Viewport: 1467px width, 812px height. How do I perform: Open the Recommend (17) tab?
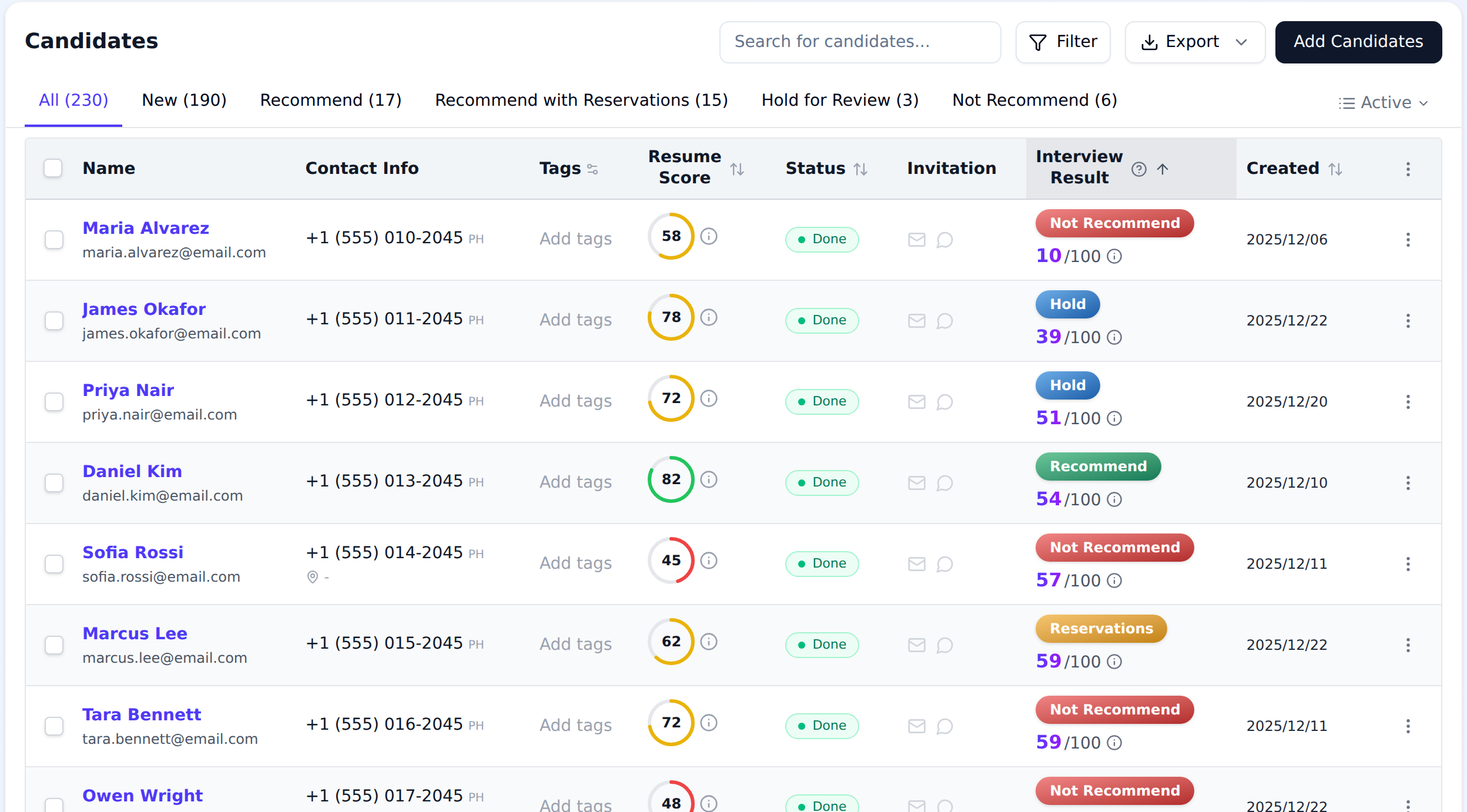[x=331, y=100]
